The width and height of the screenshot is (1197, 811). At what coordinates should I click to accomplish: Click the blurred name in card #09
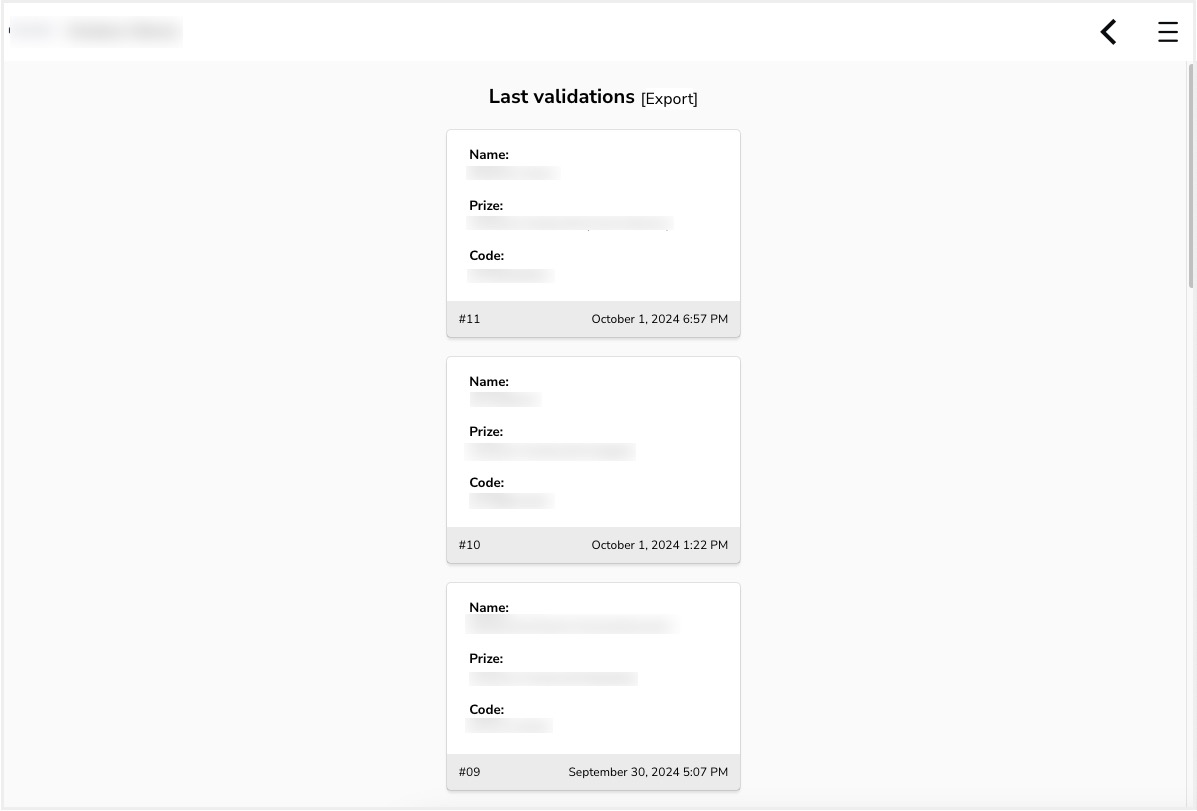571,625
